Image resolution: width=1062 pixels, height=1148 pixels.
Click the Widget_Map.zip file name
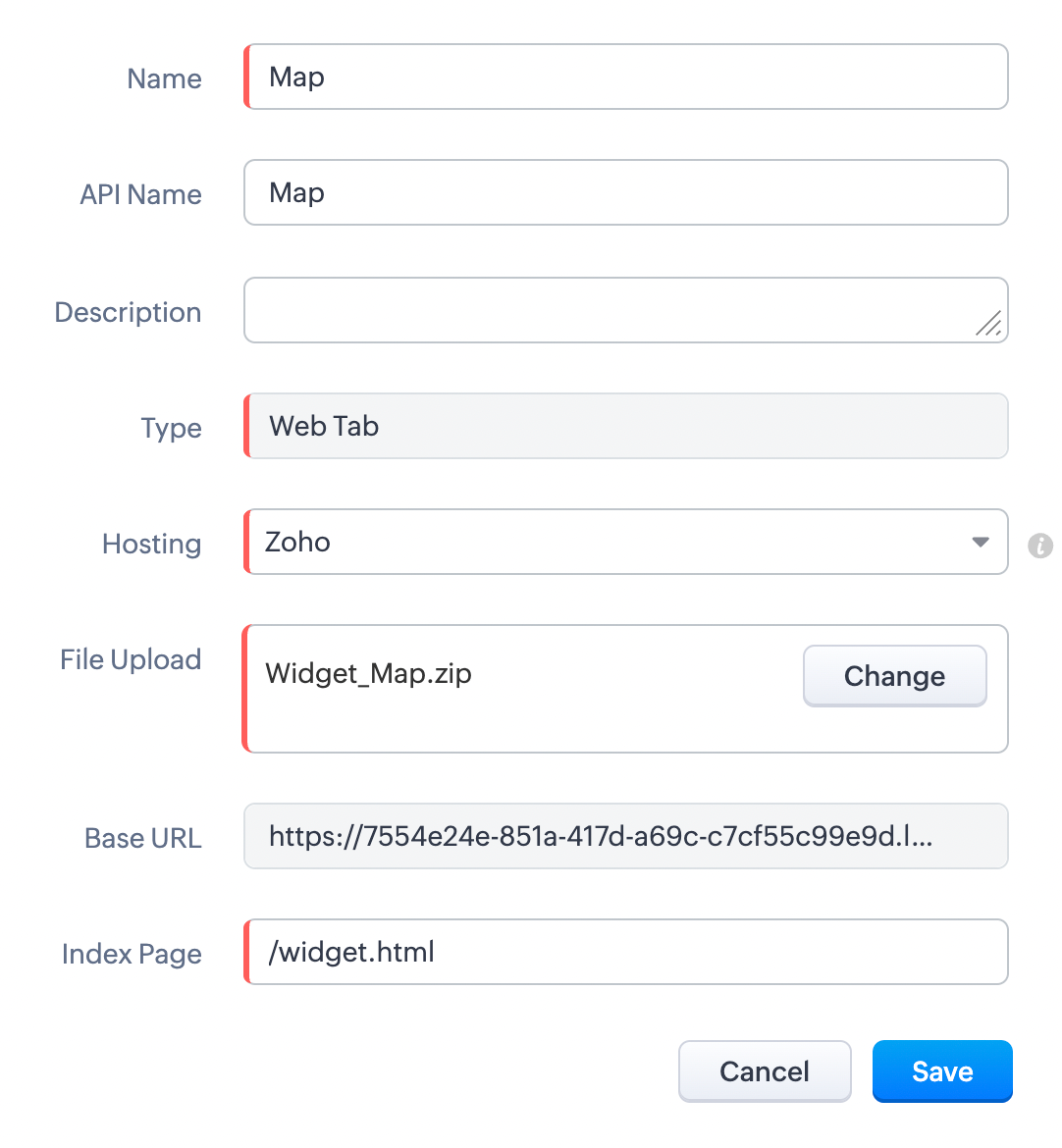point(369,674)
